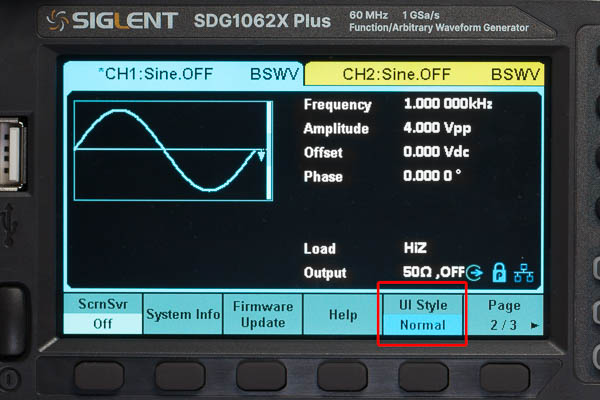The height and width of the screenshot is (400, 600).
Task: Click the front-panel USB port
Action: pyautogui.click(x=11, y=155)
